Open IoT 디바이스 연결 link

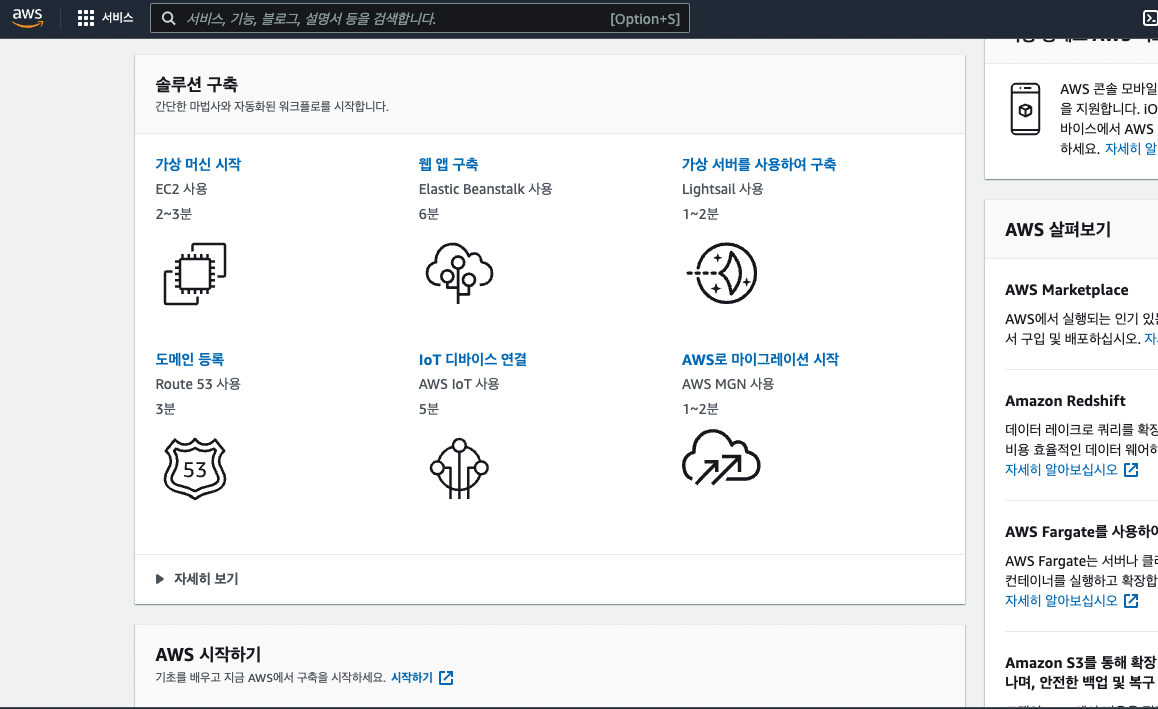[473, 359]
